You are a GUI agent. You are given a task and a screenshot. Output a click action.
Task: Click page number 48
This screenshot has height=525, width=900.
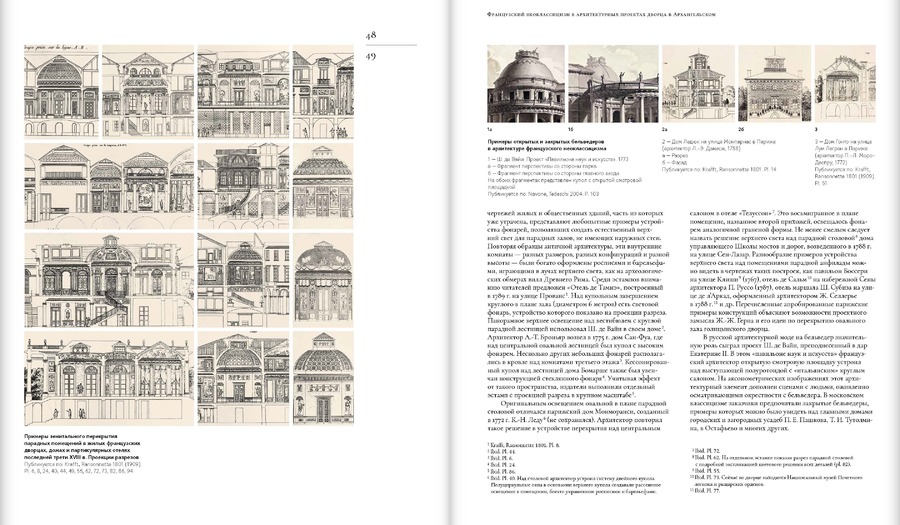click(x=371, y=35)
